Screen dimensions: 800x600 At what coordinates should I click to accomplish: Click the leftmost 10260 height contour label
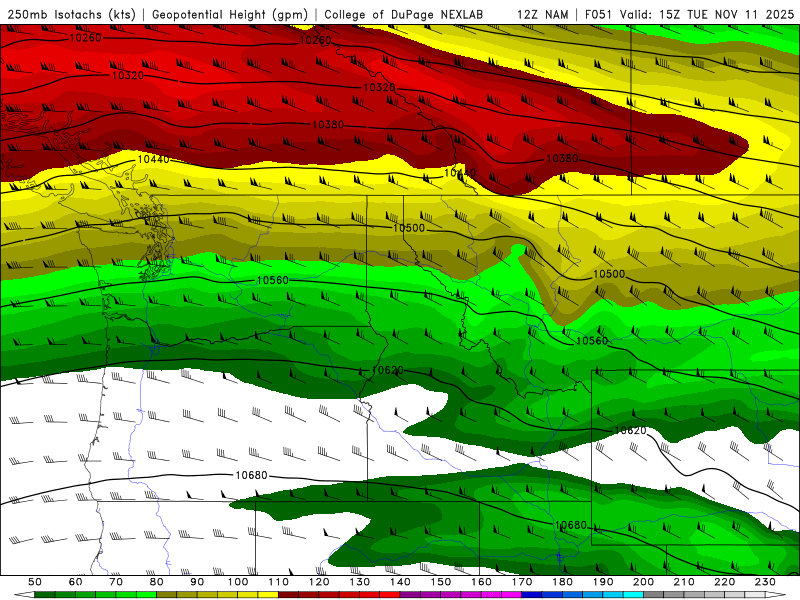click(85, 37)
